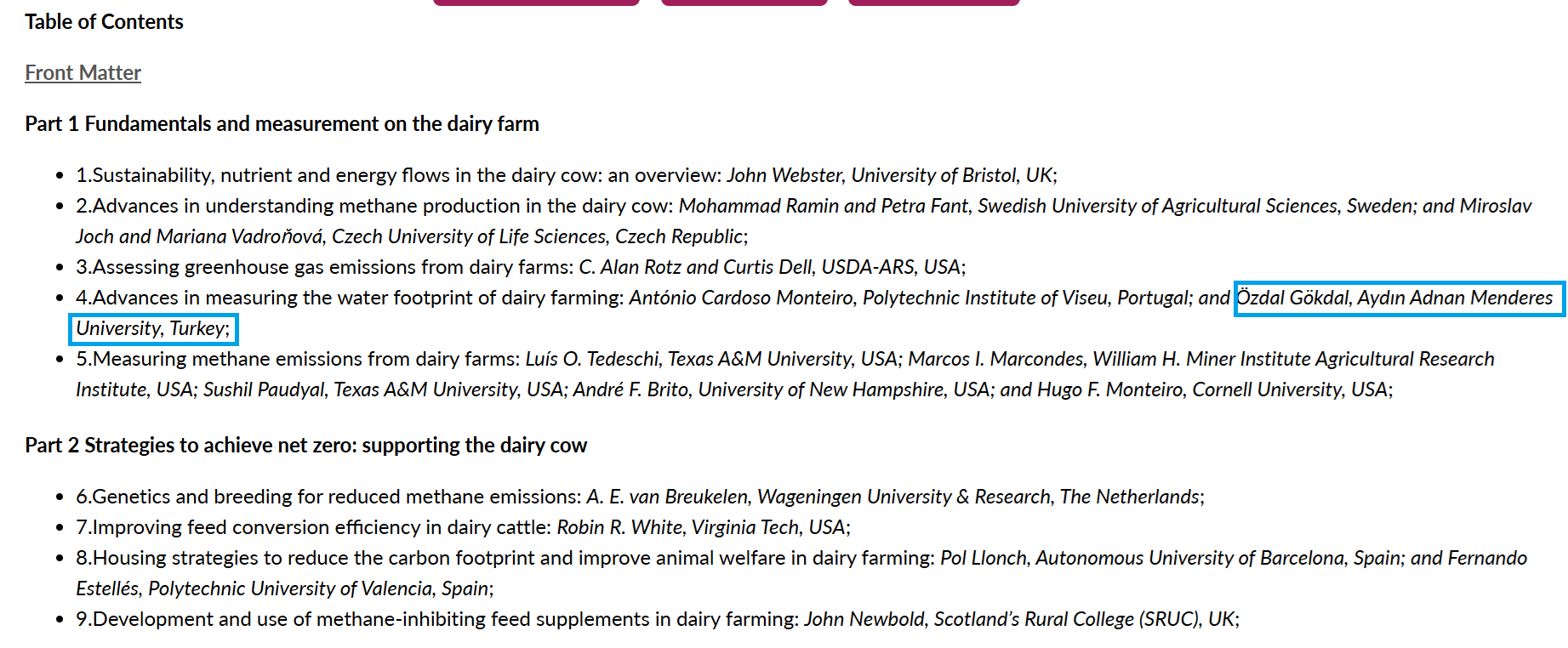The width and height of the screenshot is (1568, 648).
Task: Select chapter 4 Advances in measuring water footprint
Action: pos(349,298)
